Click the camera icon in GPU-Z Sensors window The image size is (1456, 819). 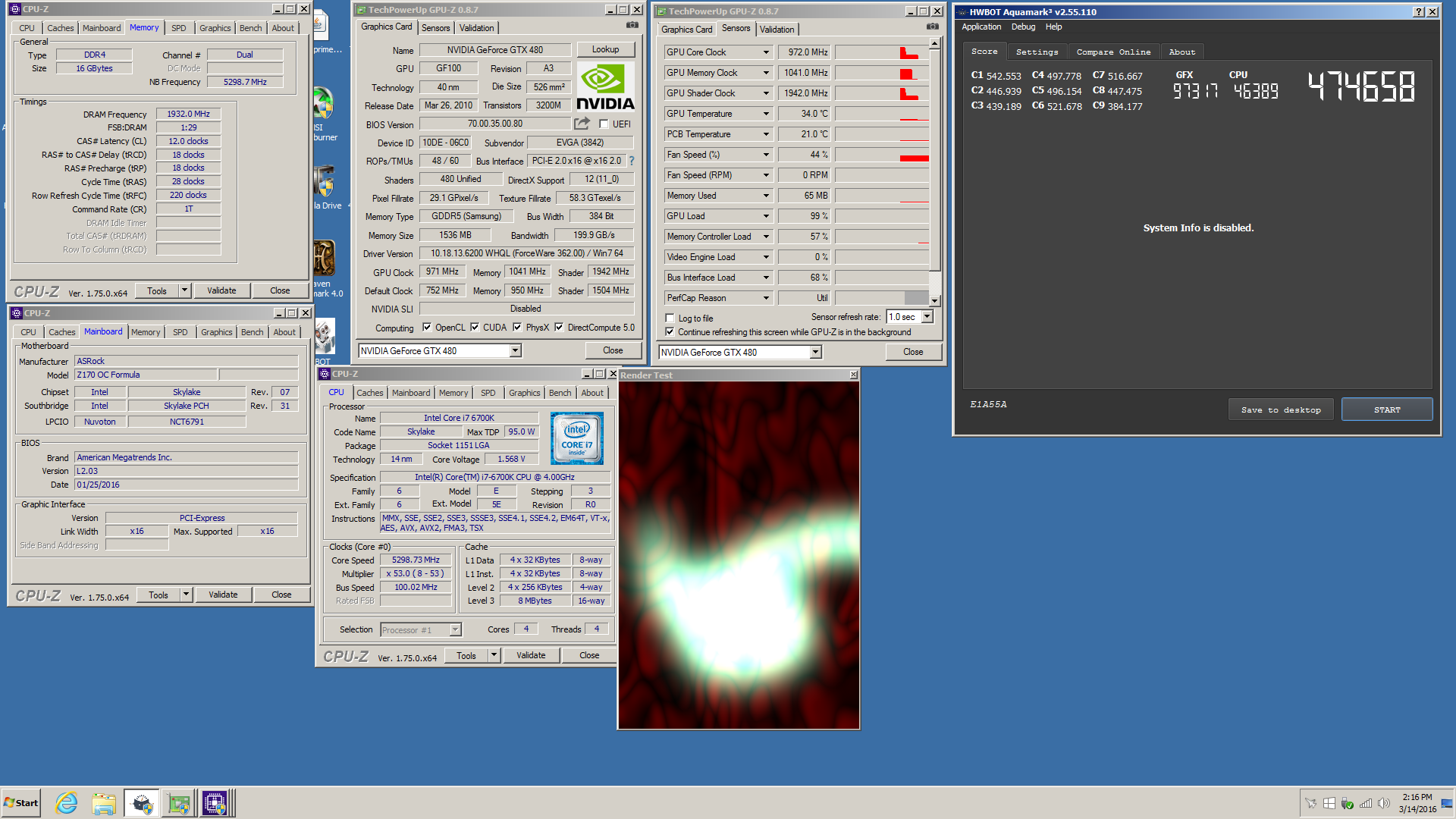click(x=932, y=27)
